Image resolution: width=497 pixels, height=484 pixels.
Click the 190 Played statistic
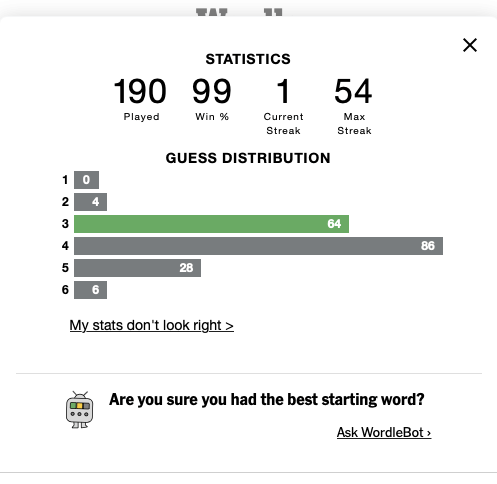pyautogui.click(x=140, y=91)
